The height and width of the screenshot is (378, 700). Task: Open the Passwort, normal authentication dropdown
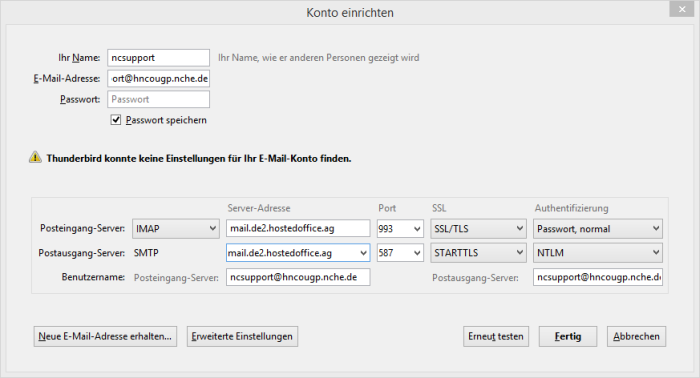pyautogui.click(x=598, y=228)
